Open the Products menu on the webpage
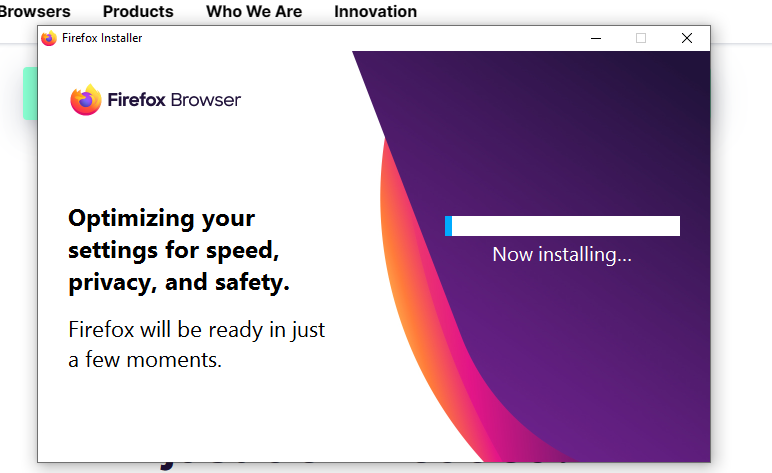Screen dimensions: 772x473 (x=138, y=11)
